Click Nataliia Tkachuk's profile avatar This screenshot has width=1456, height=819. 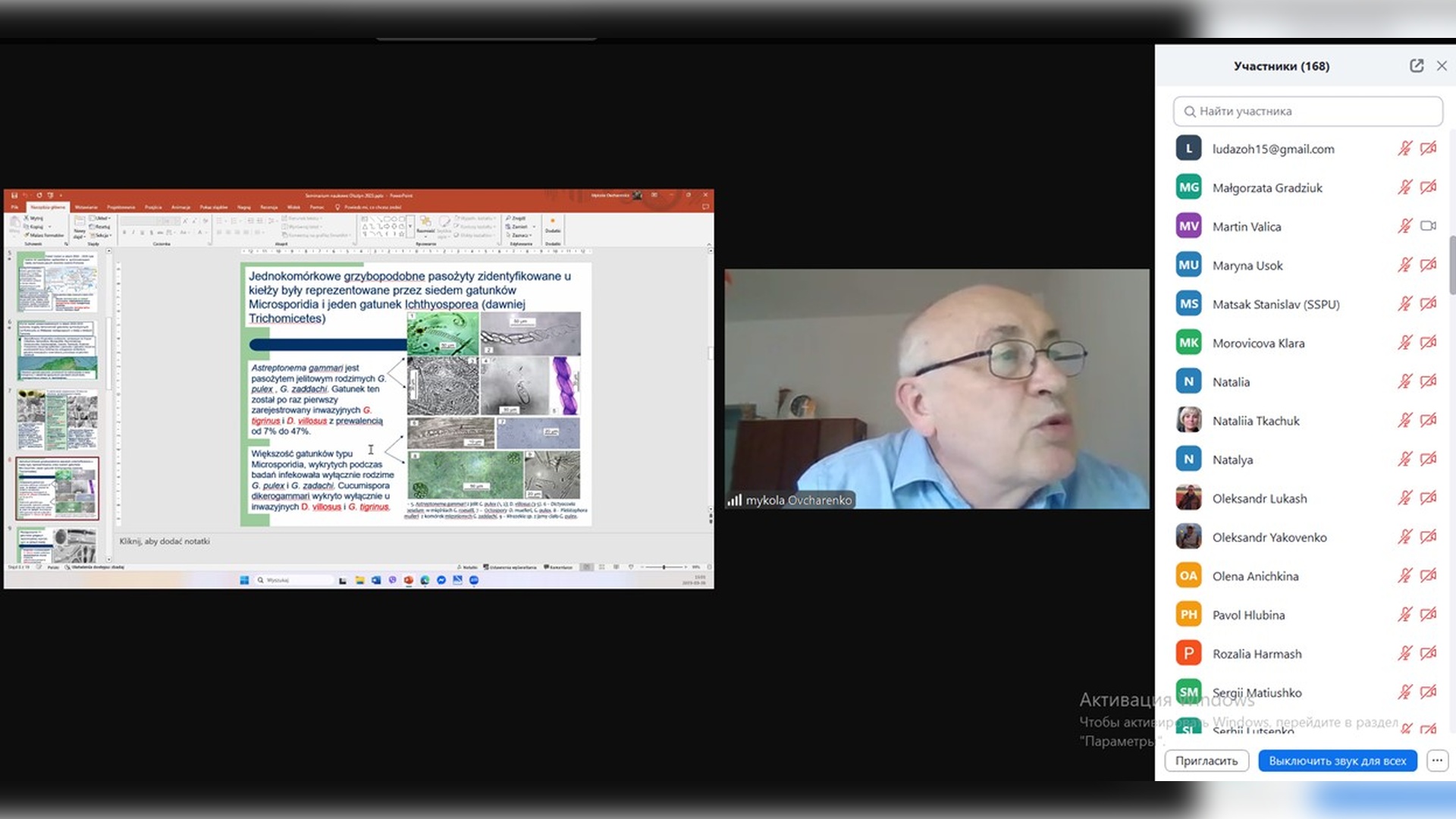[x=1188, y=420]
